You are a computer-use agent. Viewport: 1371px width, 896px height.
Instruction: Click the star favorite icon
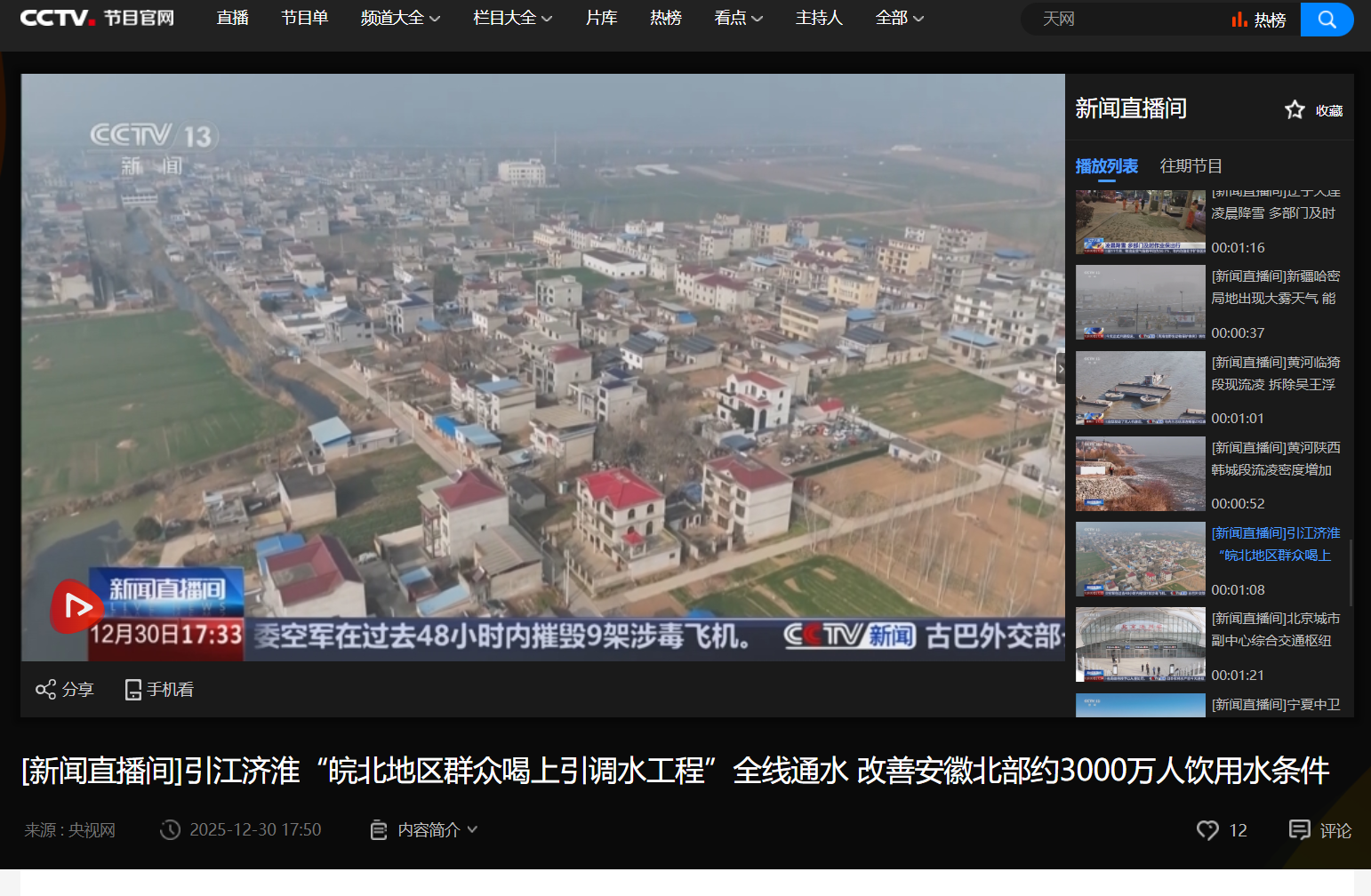tap(1295, 109)
